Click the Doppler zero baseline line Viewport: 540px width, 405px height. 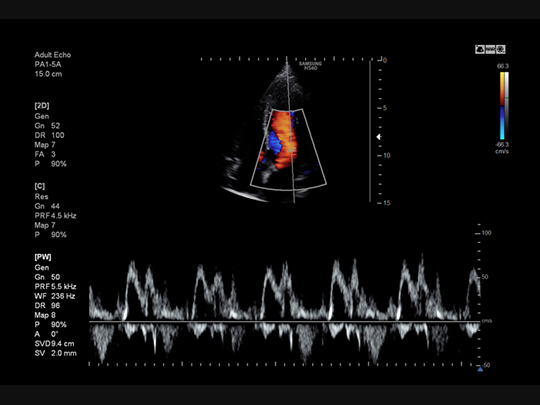point(284,322)
